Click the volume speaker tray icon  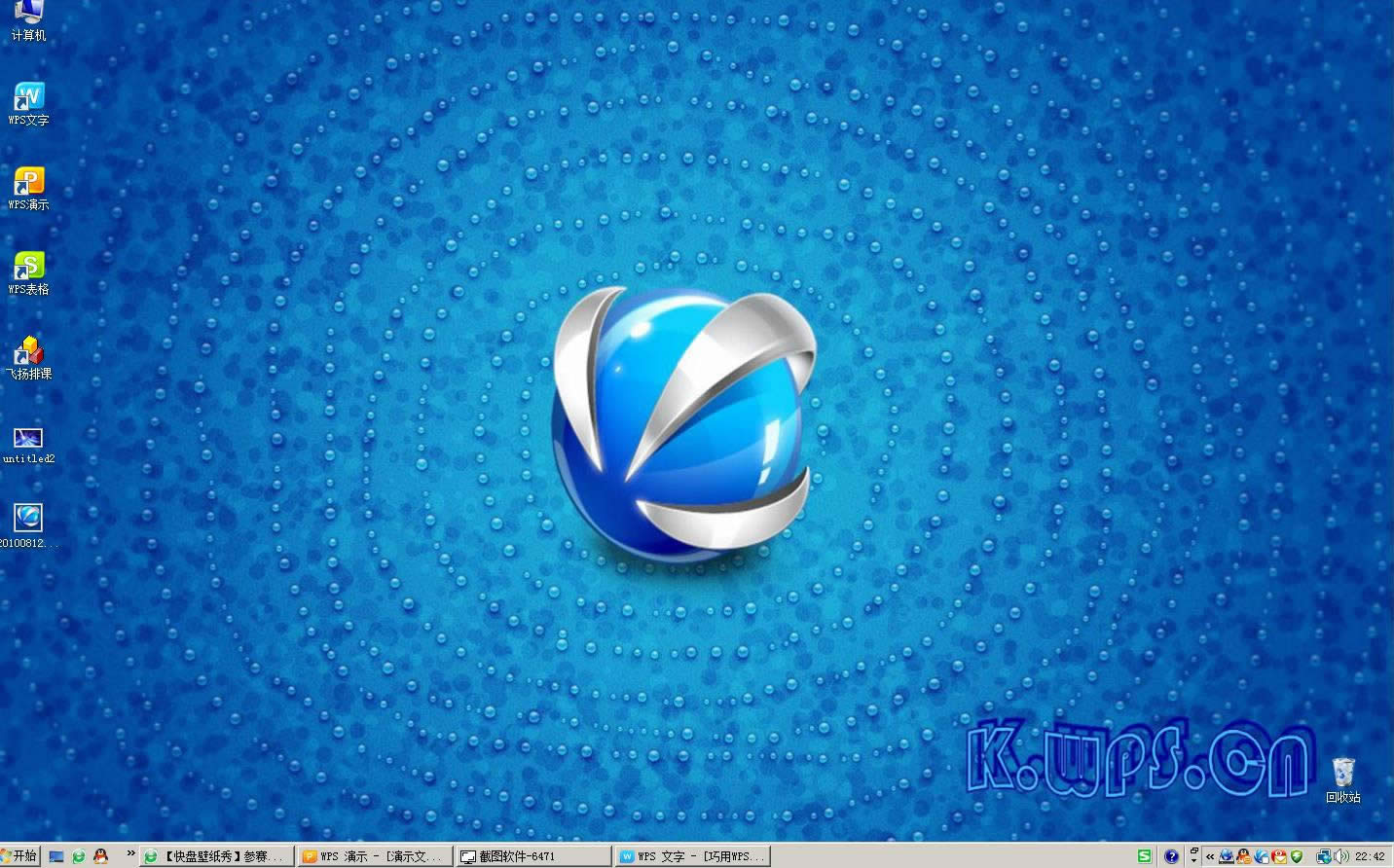click(1341, 856)
